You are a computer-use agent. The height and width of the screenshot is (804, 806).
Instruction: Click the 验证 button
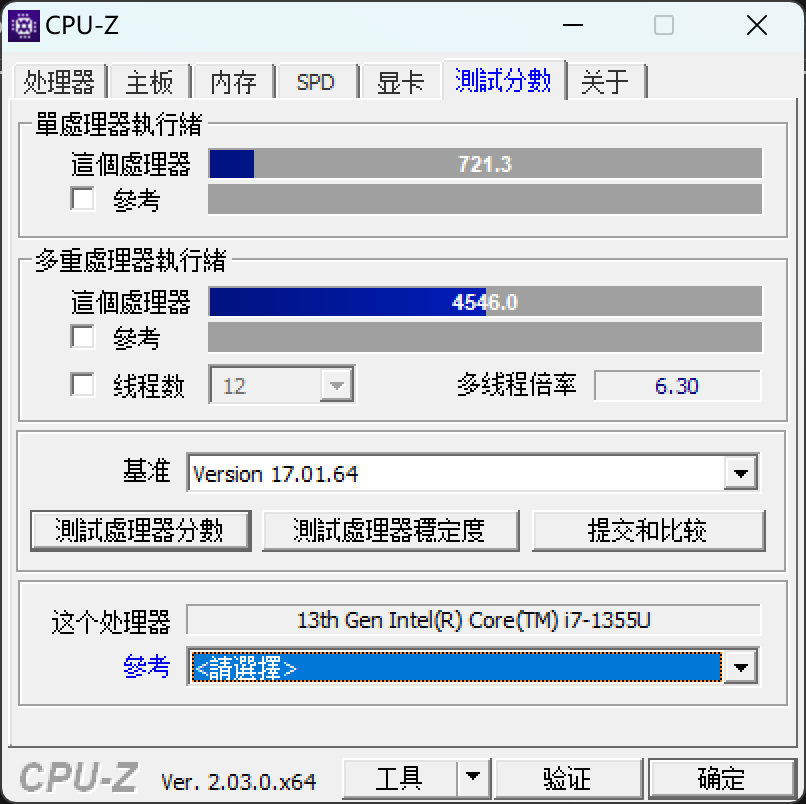(568, 778)
